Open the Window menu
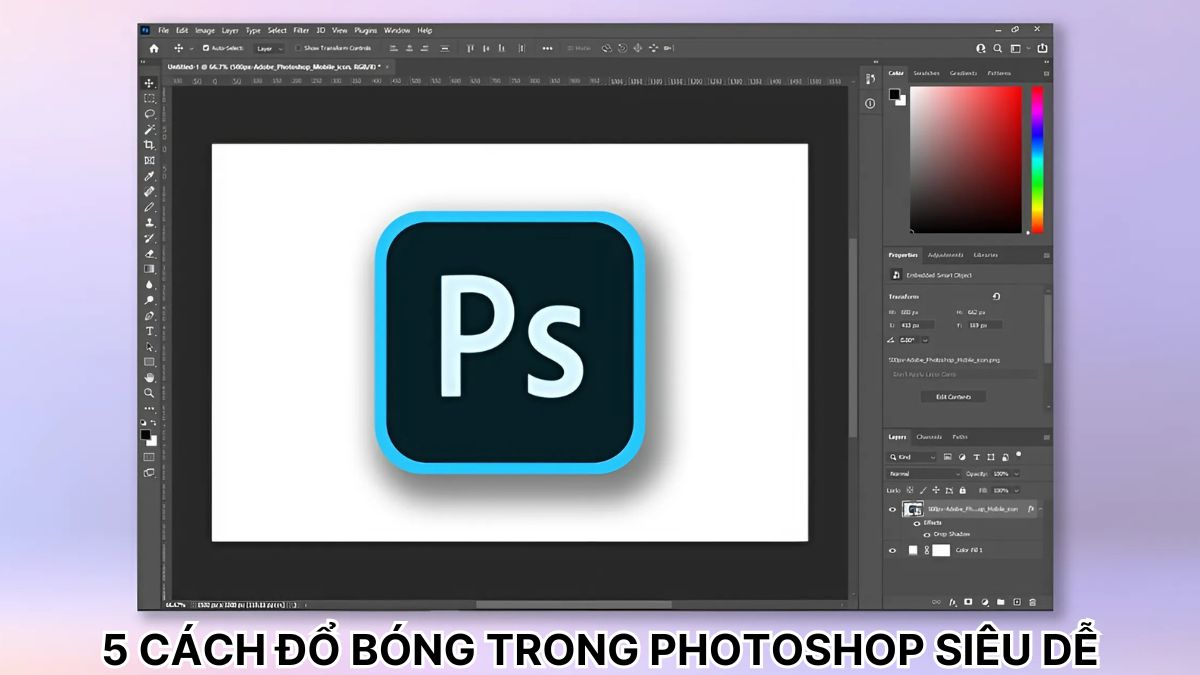 (x=397, y=30)
